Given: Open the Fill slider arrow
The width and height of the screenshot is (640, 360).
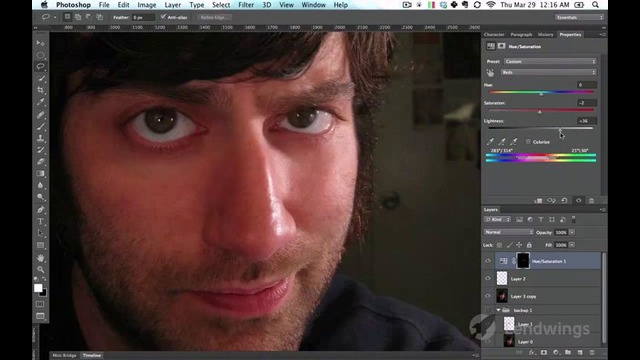Looking at the screenshot, I should click(572, 245).
